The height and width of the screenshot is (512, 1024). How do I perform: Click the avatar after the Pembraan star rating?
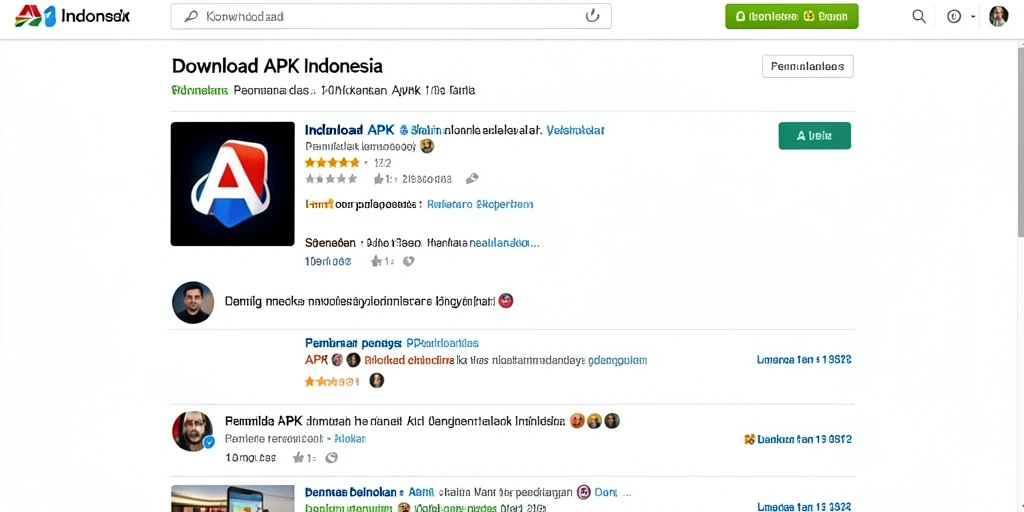[377, 380]
